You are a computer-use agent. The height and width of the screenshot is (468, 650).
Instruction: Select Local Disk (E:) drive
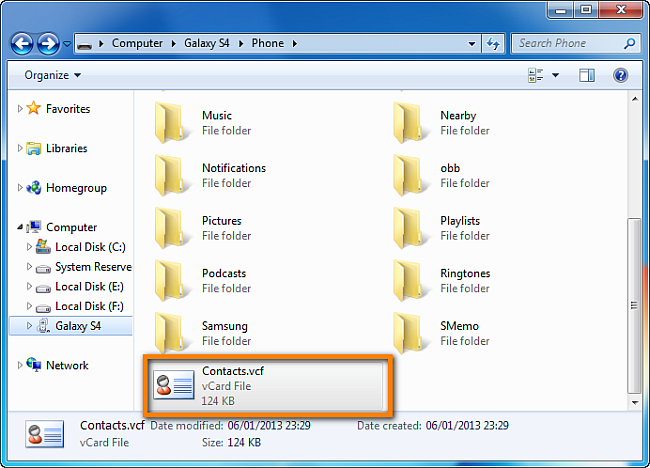tap(89, 286)
